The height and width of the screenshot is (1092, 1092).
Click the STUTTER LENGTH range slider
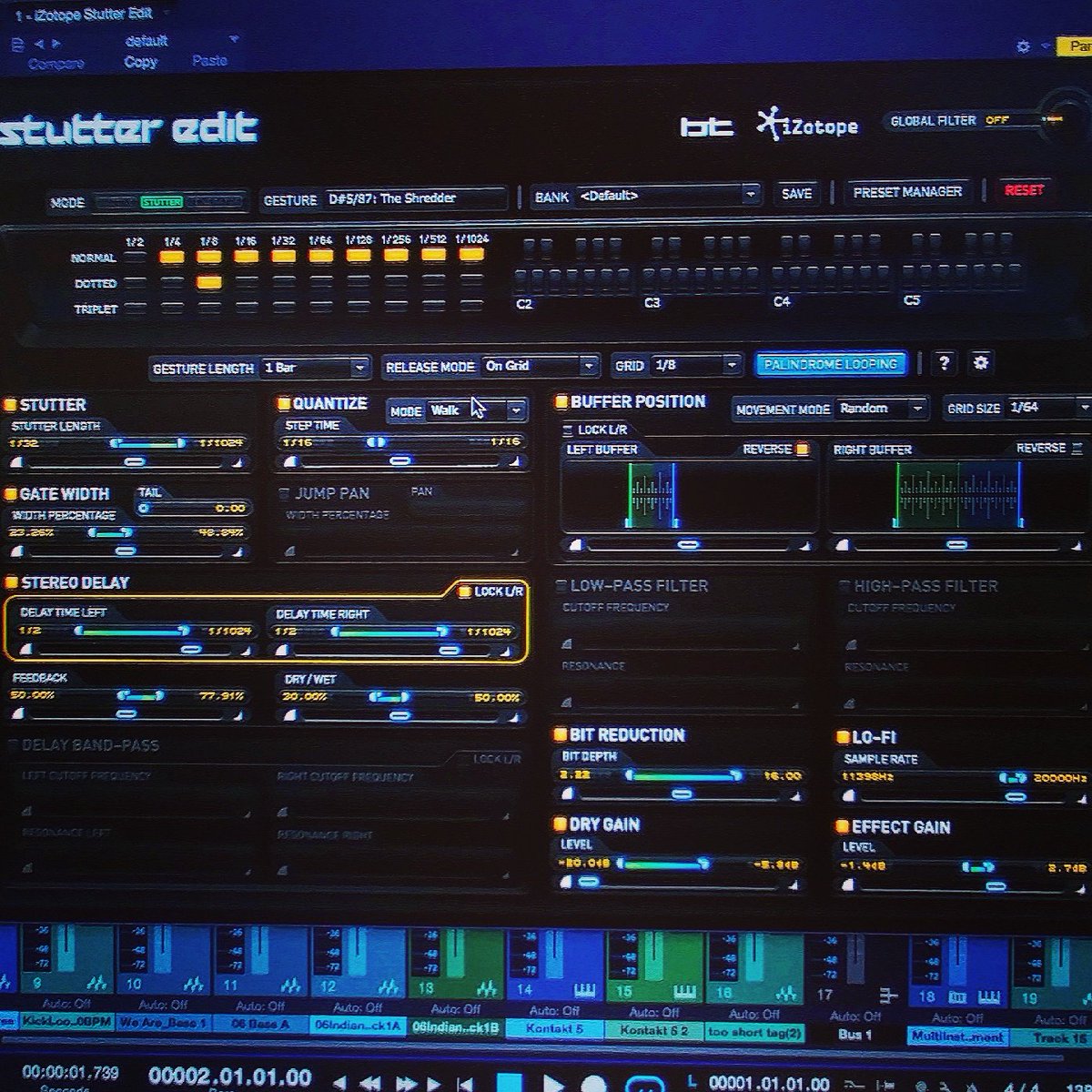point(148,443)
